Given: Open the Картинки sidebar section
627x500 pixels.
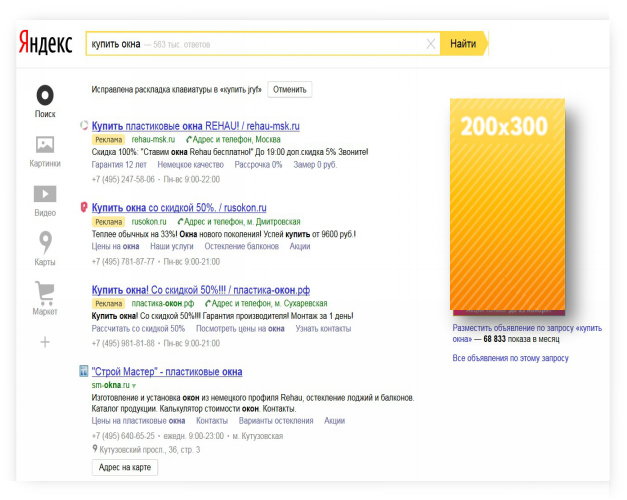Looking at the screenshot, I should pyautogui.click(x=45, y=151).
